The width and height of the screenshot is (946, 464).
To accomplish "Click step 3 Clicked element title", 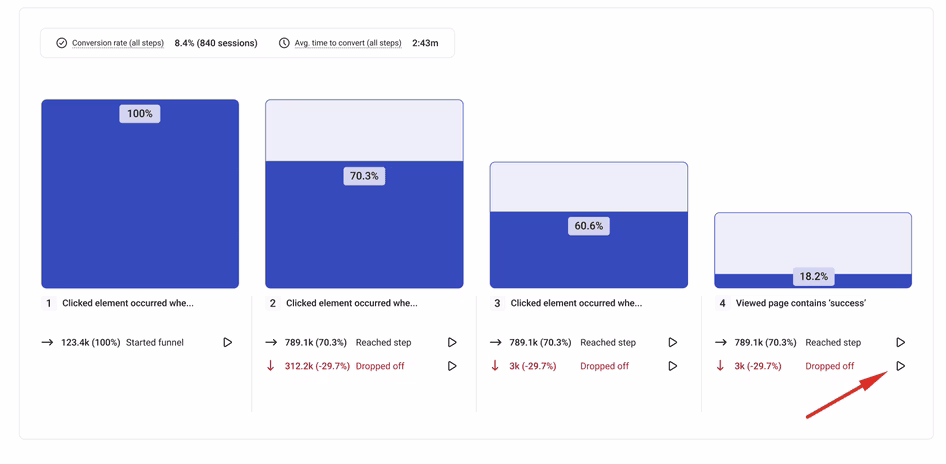I will click(x=576, y=303).
